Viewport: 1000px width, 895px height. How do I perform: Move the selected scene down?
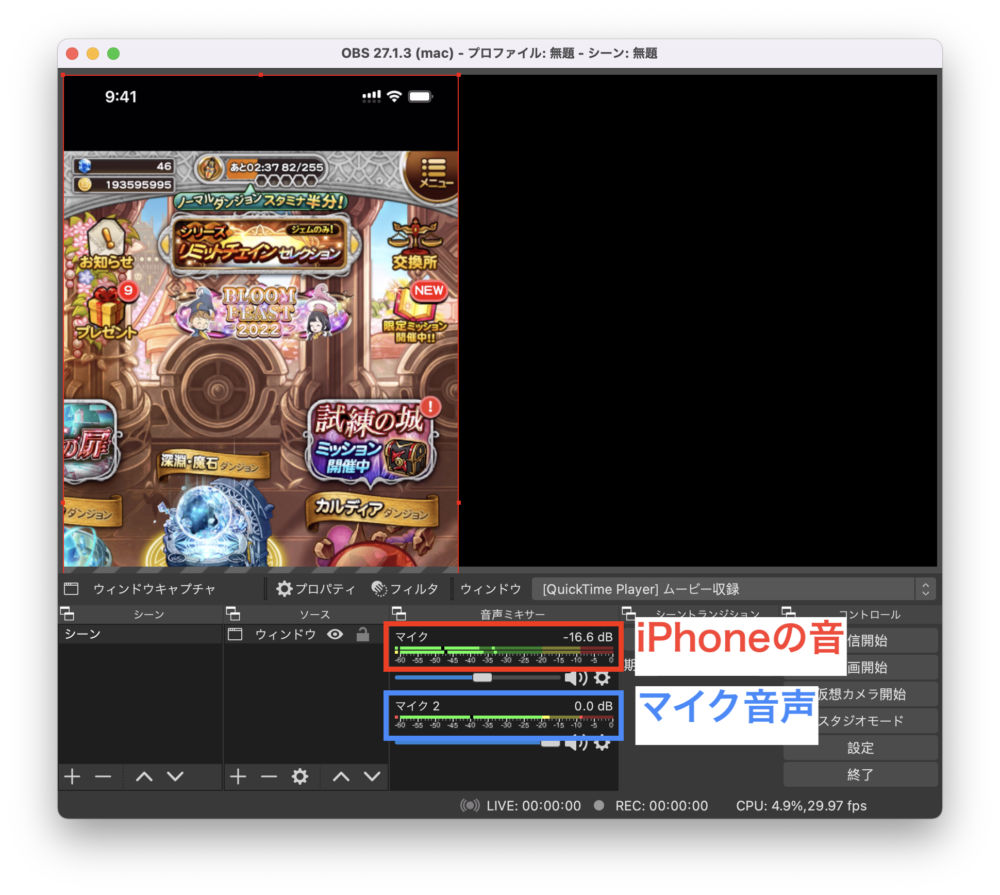[x=175, y=776]
